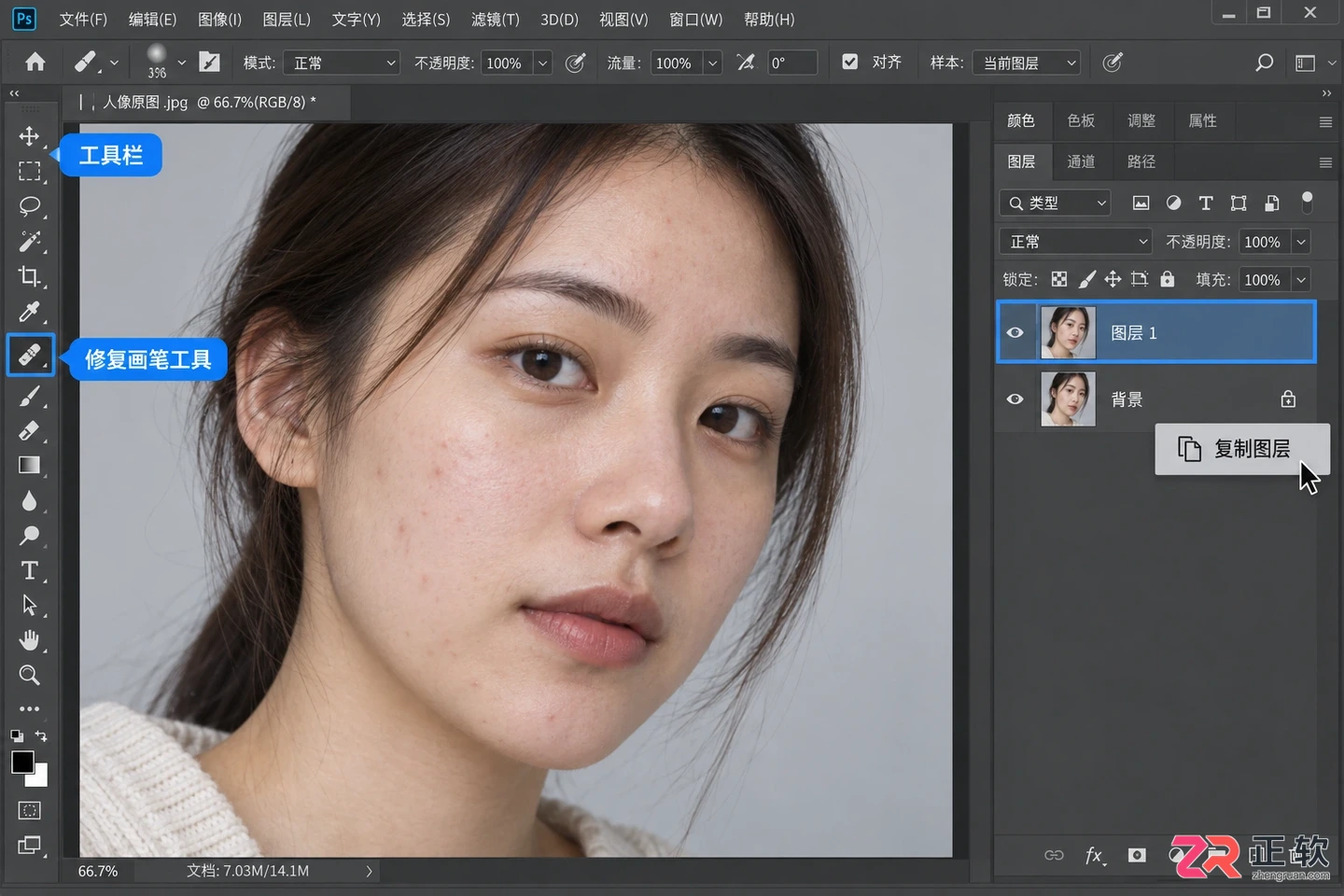Open the 样本 dropdown showing 当前图层

pyautogui.click(x=1026, y=63)
